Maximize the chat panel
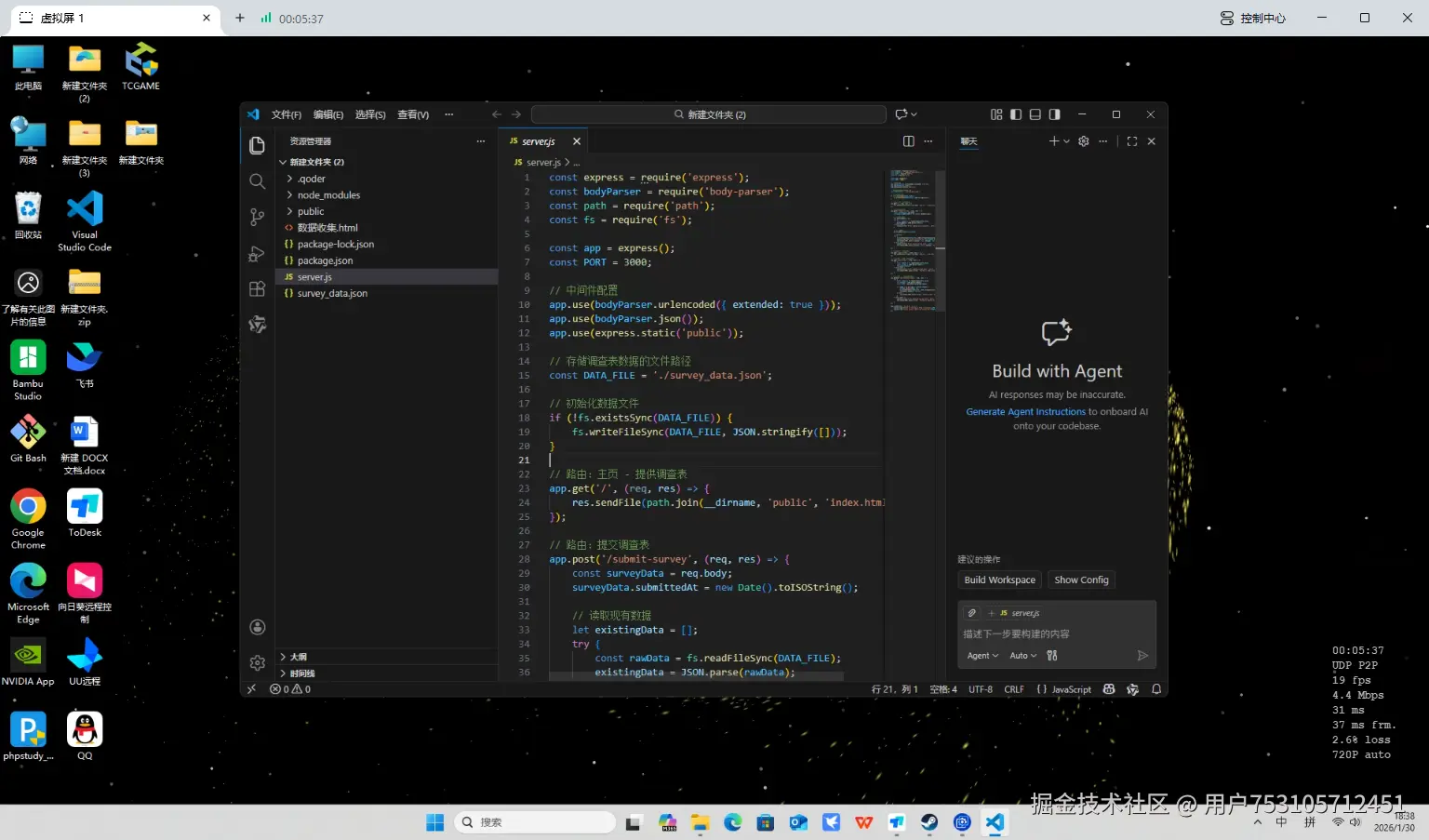The width and height of the screenshot is (1429, 840). point(1132,141)
